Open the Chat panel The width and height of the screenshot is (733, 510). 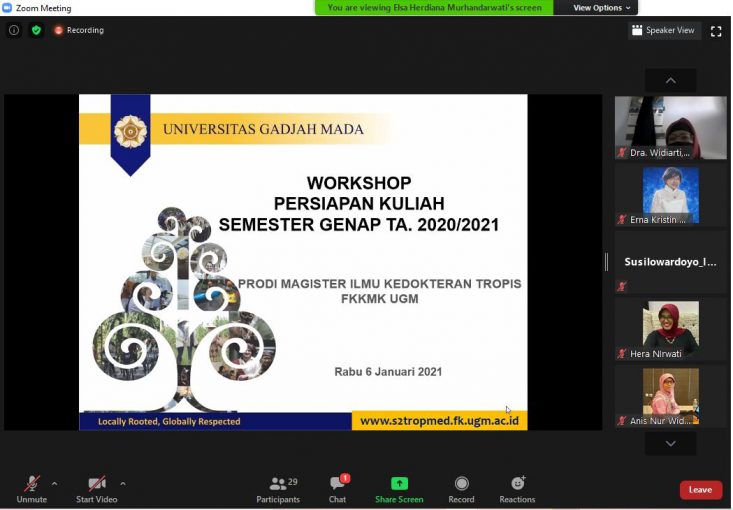pos(338,489)
